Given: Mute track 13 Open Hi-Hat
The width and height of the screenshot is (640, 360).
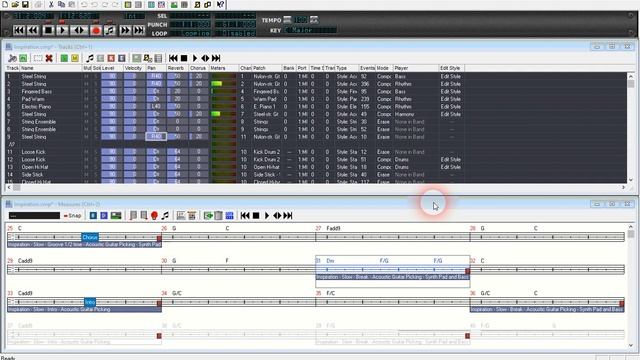Looking at the screenshot, I should tap(87, 167).
